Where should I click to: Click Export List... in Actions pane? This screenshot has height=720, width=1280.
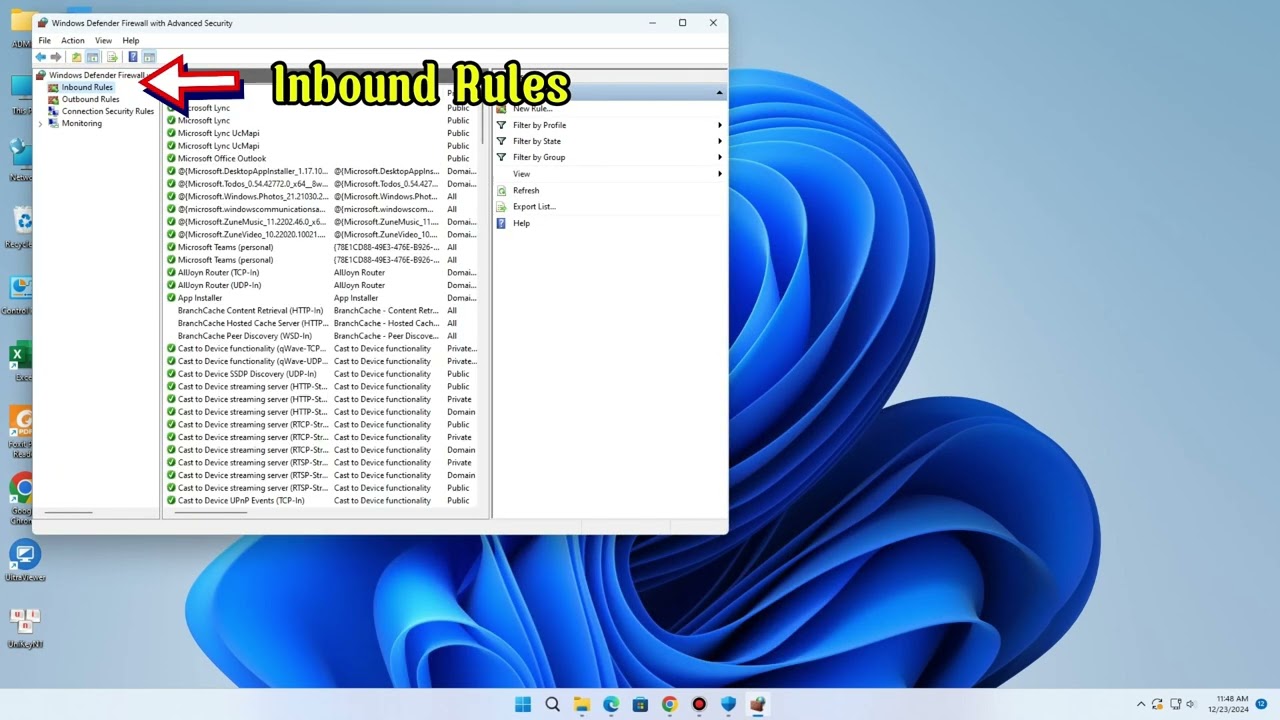534,206
